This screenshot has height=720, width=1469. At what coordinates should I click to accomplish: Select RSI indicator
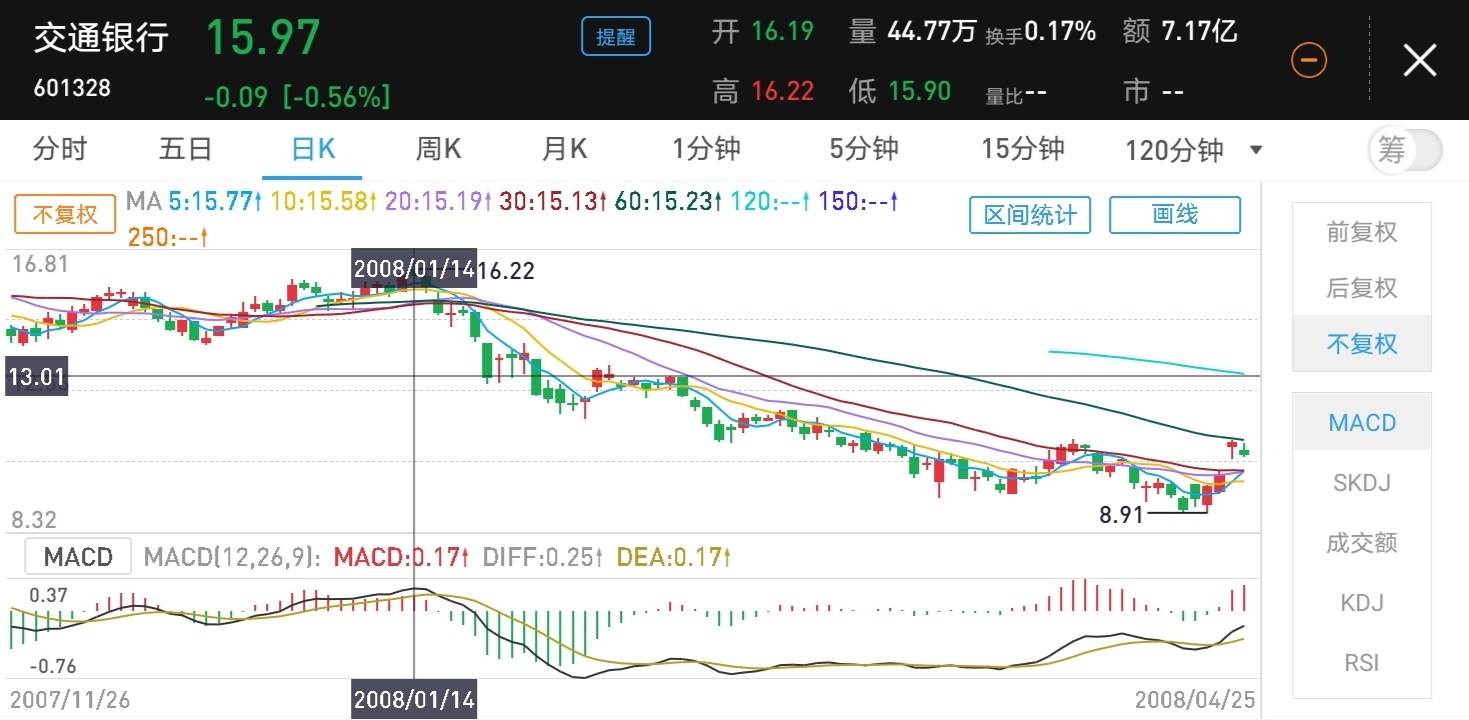1362,663
